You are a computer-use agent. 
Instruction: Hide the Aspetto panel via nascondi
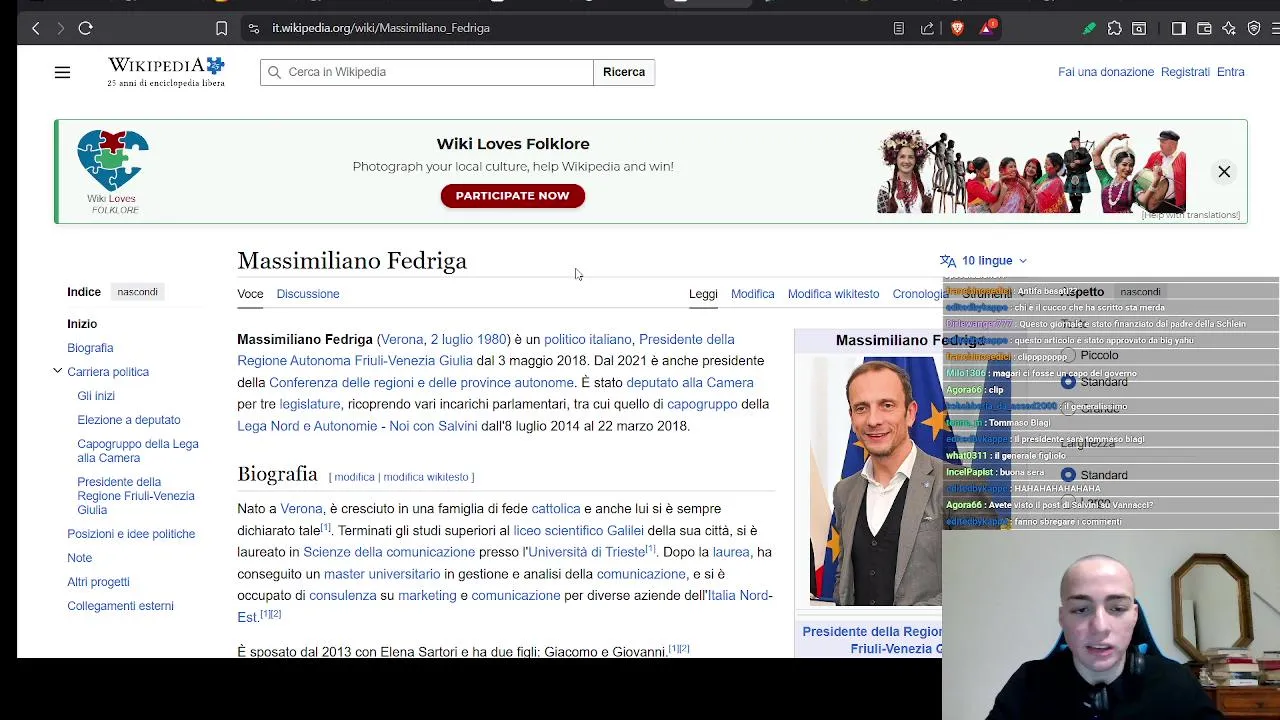(1140, 292)
